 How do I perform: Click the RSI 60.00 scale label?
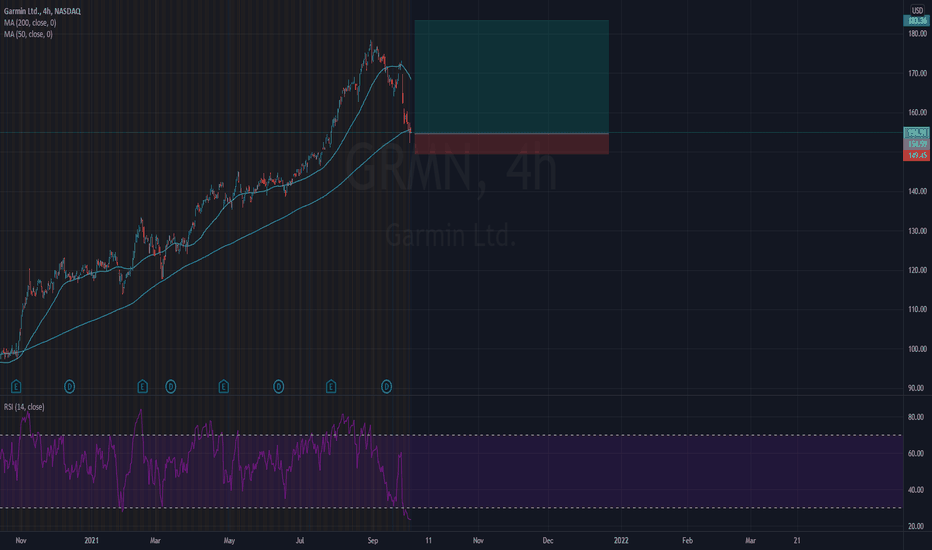(916, 454)
